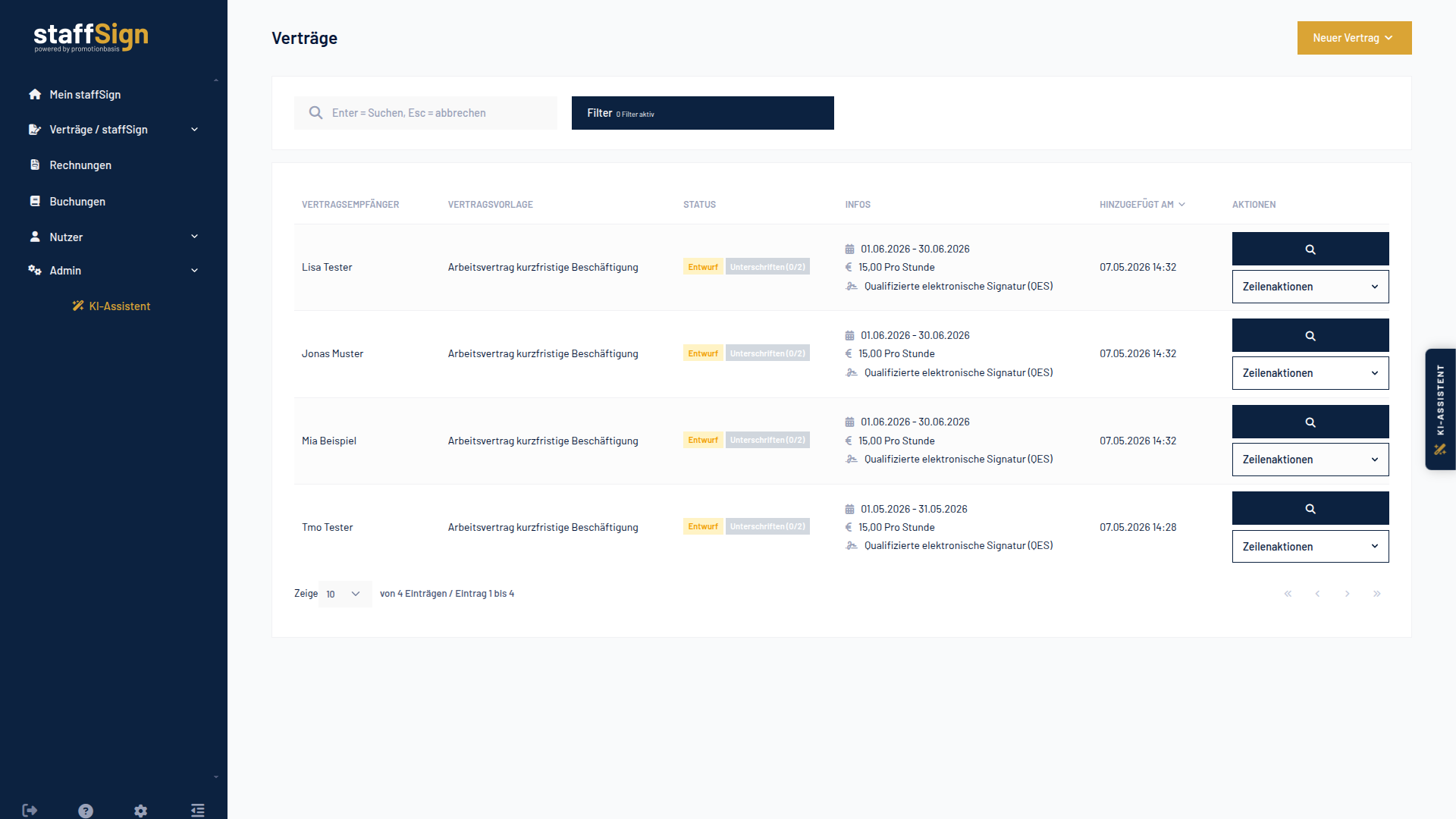Expand the Admin menu
Image resolution: width=1456 pixels, height=819 pixels.
tap(114, 271)
